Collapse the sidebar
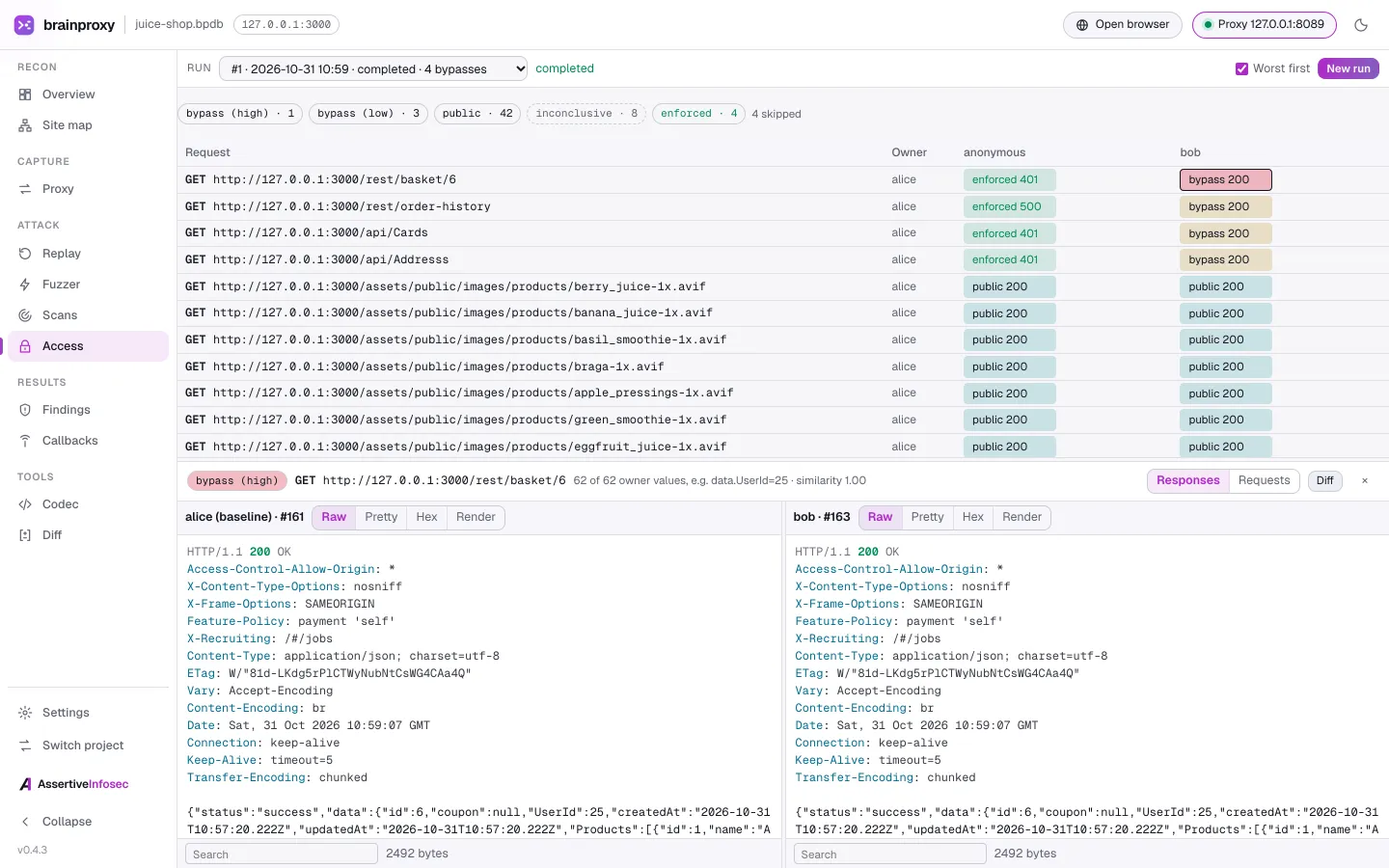This screenshot has width=1389, height=868. click(x=88, y=822)
